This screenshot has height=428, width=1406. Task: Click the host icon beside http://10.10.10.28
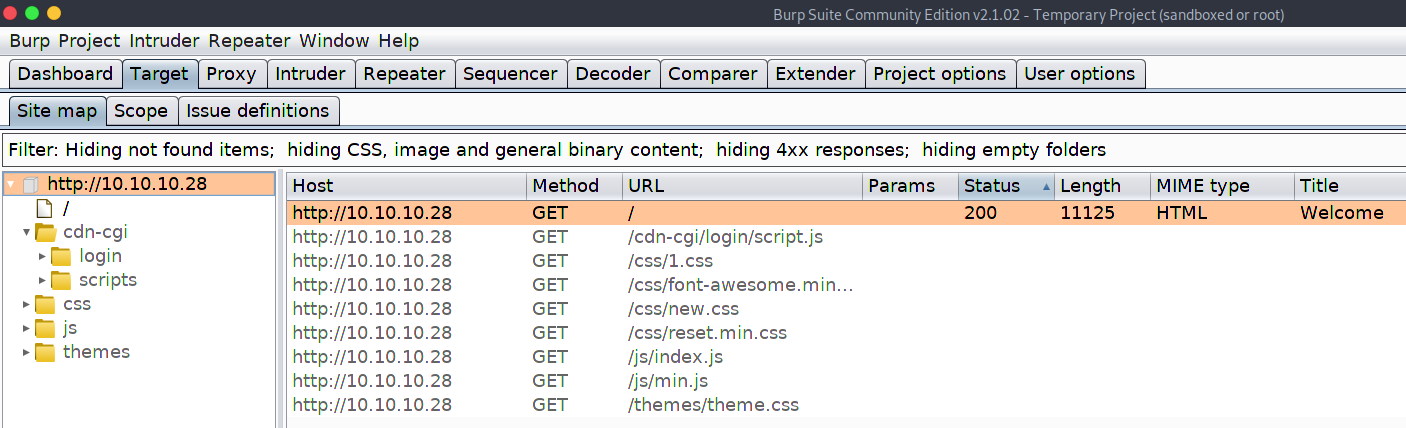pyautogui.click(x=30, y=185)
